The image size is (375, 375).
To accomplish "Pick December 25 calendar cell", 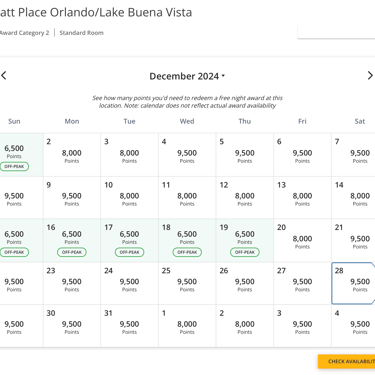I will [187, 283].
